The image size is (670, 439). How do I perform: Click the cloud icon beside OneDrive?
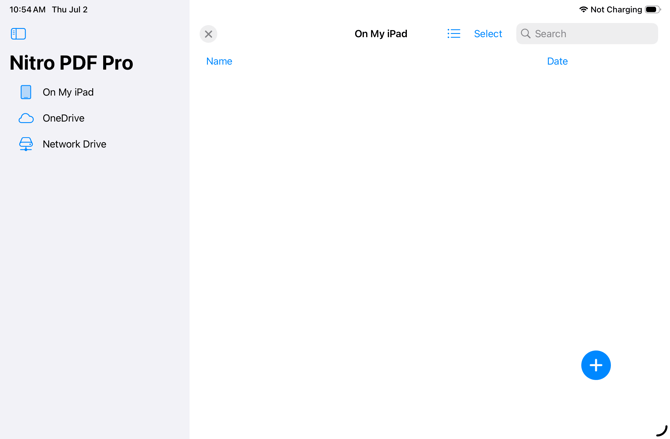[x=26, y=118]
